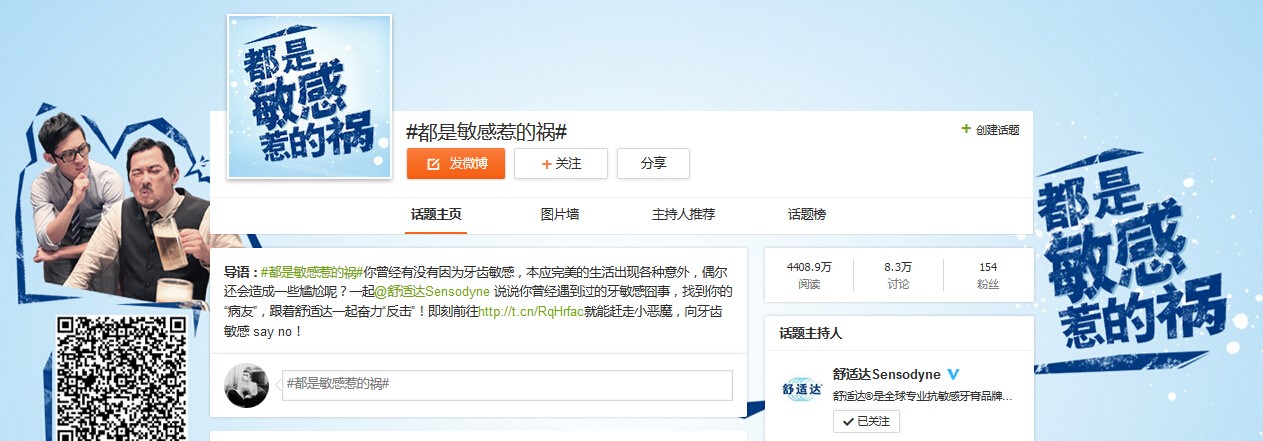Click the 4408.9万 阅读 count
This screenshot has width=1263, height=441.
click(x=809, y=275)
